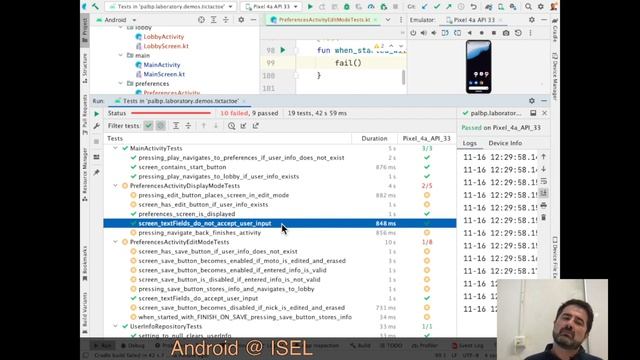The height and width of the screenshot is (360, 640).
Task: Open Gradle side tool window
Action: click(x=555, y=31)
